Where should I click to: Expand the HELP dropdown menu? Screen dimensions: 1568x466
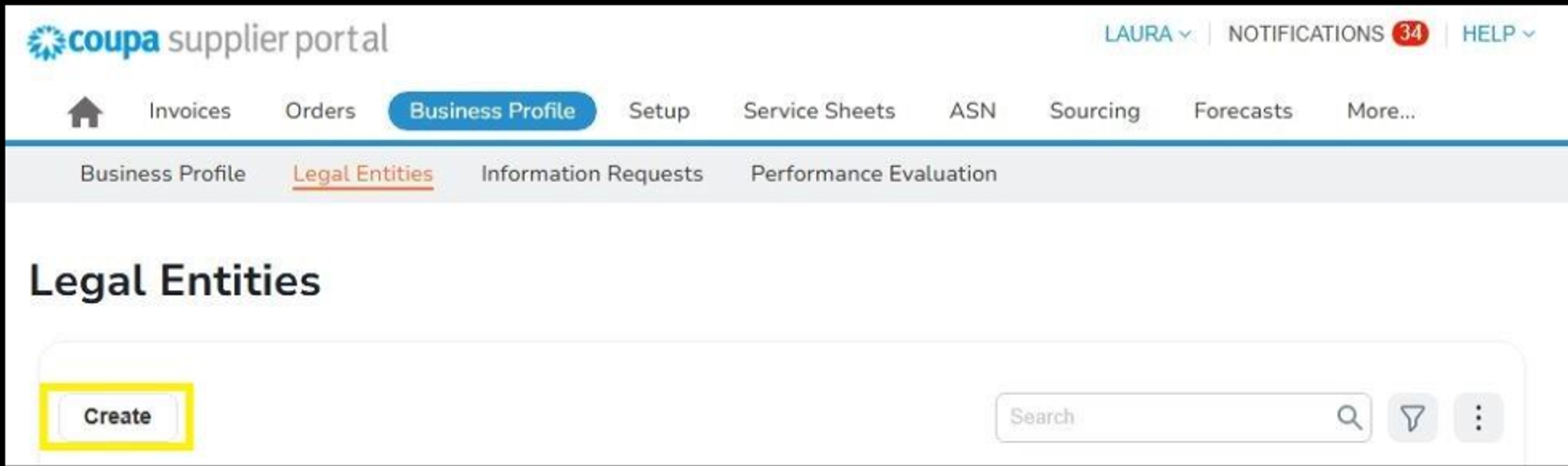coord(1497,34)
